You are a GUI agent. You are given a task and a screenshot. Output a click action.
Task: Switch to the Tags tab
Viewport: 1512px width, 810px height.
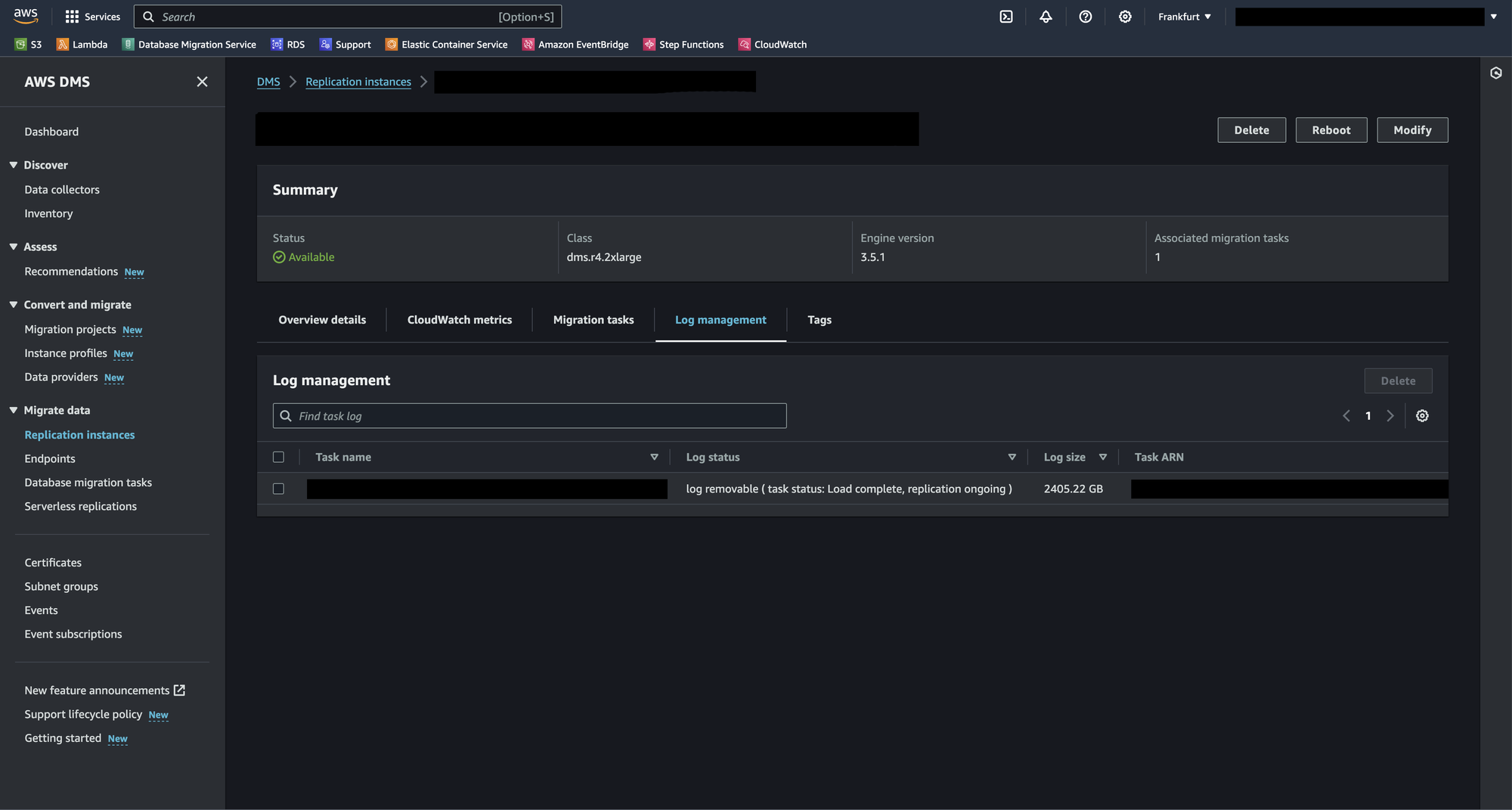click(x=820, y=320)
